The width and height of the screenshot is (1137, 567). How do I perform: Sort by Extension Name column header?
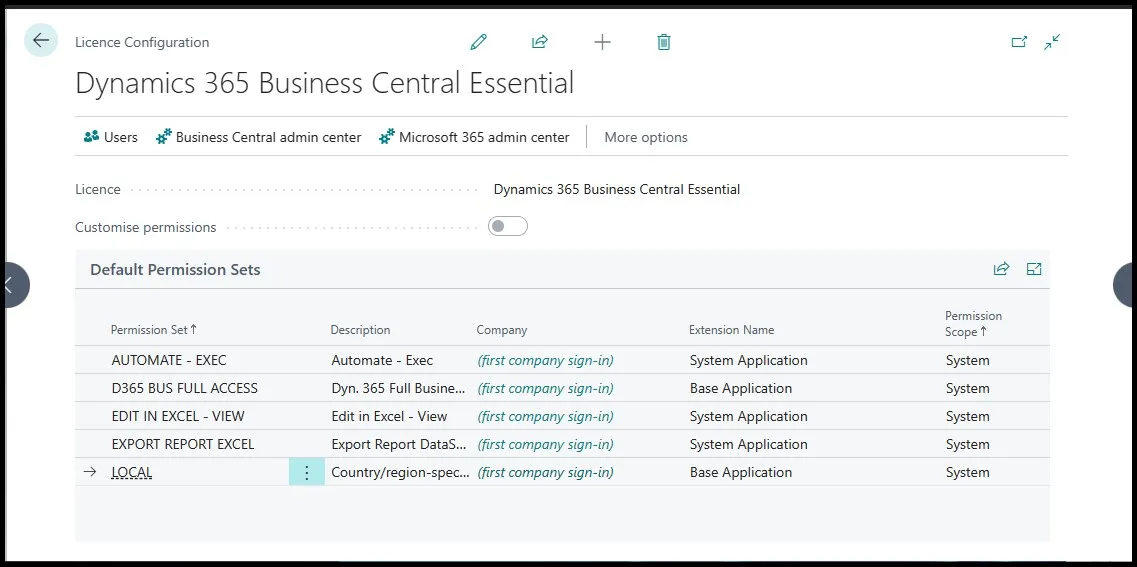(732, 330)
